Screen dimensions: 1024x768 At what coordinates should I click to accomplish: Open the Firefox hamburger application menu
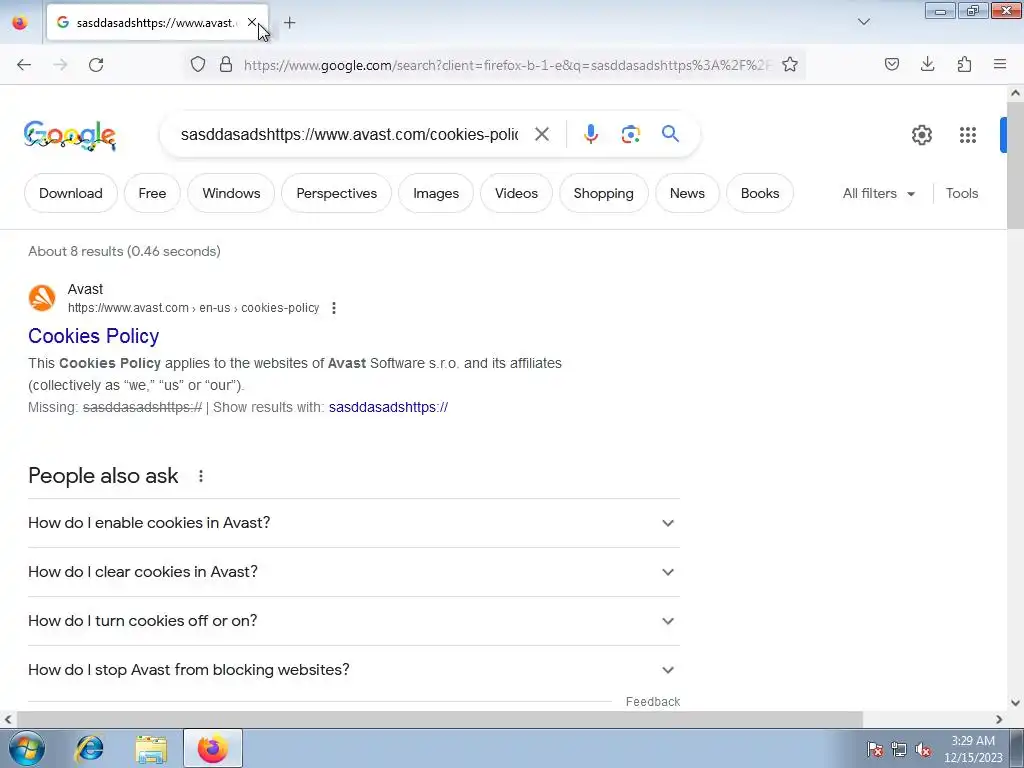1000,64
